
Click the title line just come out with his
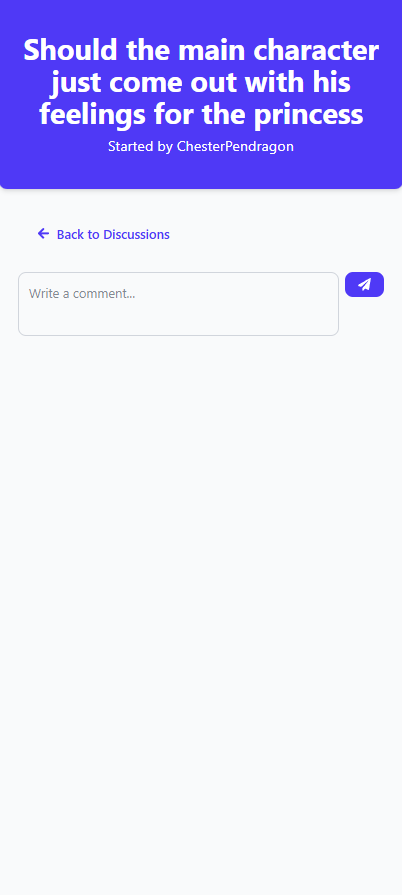(x=201, y=82)
